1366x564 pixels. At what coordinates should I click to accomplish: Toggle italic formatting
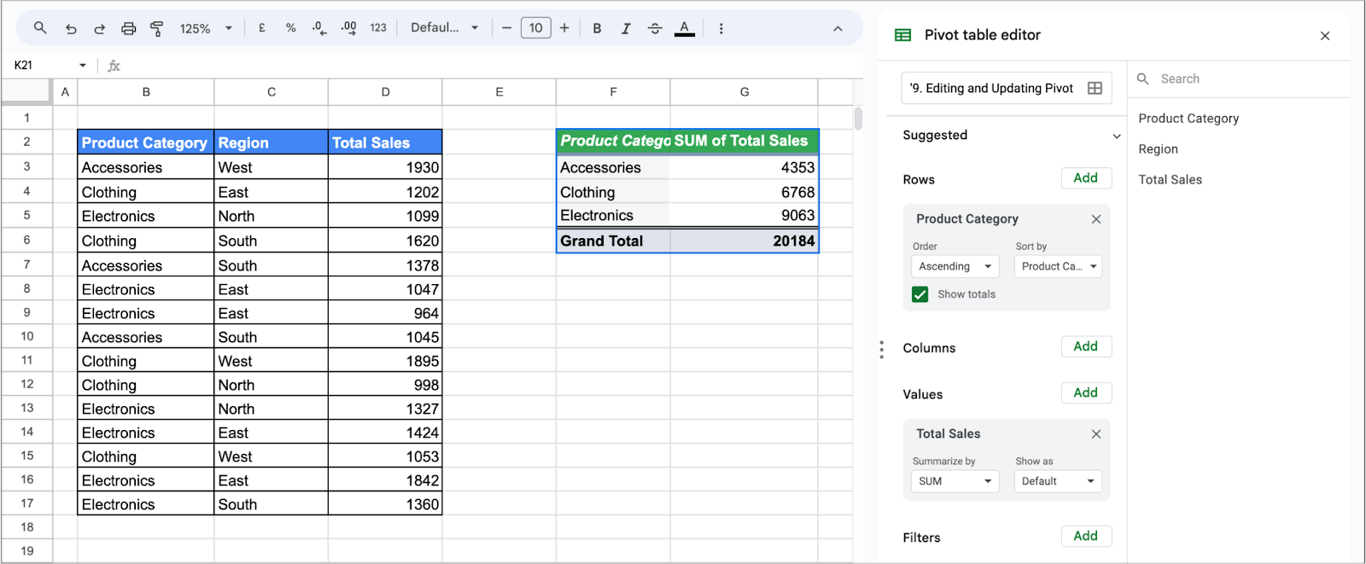coord(626,28)
